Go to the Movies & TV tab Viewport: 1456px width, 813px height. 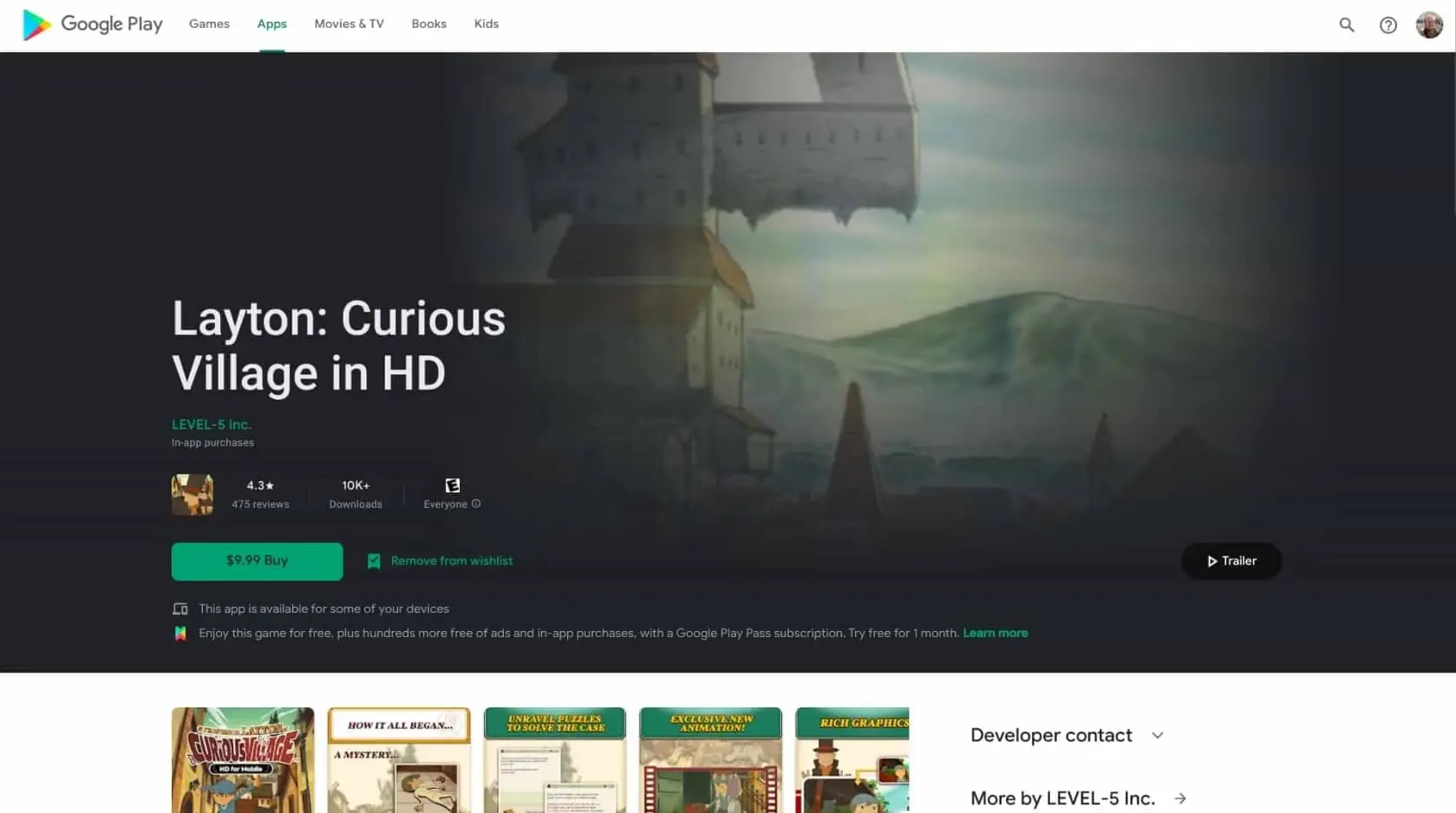point(349,24)
